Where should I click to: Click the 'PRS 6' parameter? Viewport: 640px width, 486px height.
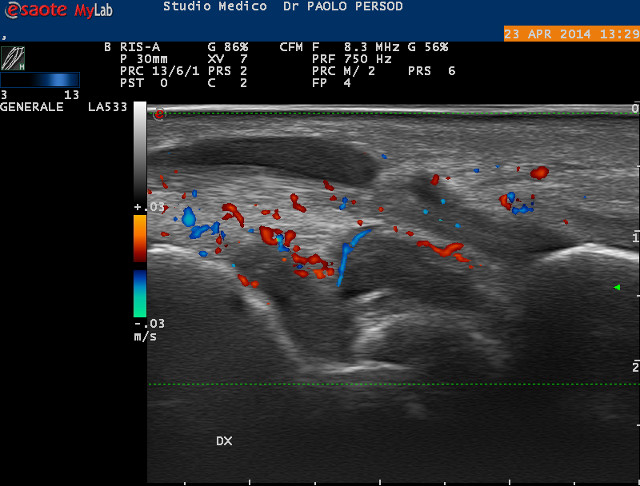pyautogui.click(x=431, y=71)
